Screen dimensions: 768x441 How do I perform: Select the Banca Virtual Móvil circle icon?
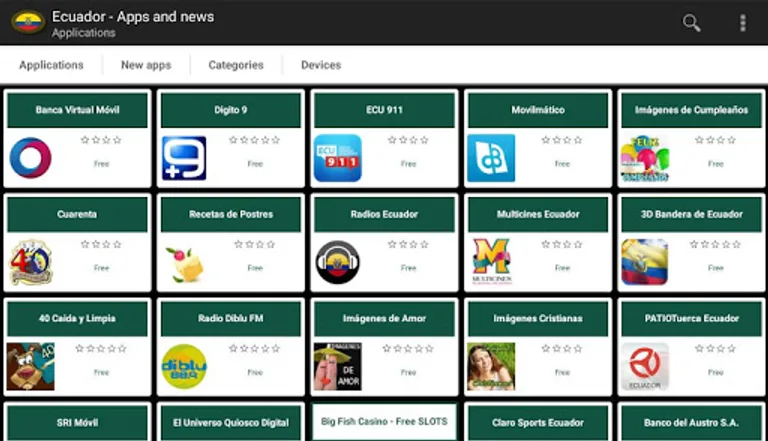30,158
